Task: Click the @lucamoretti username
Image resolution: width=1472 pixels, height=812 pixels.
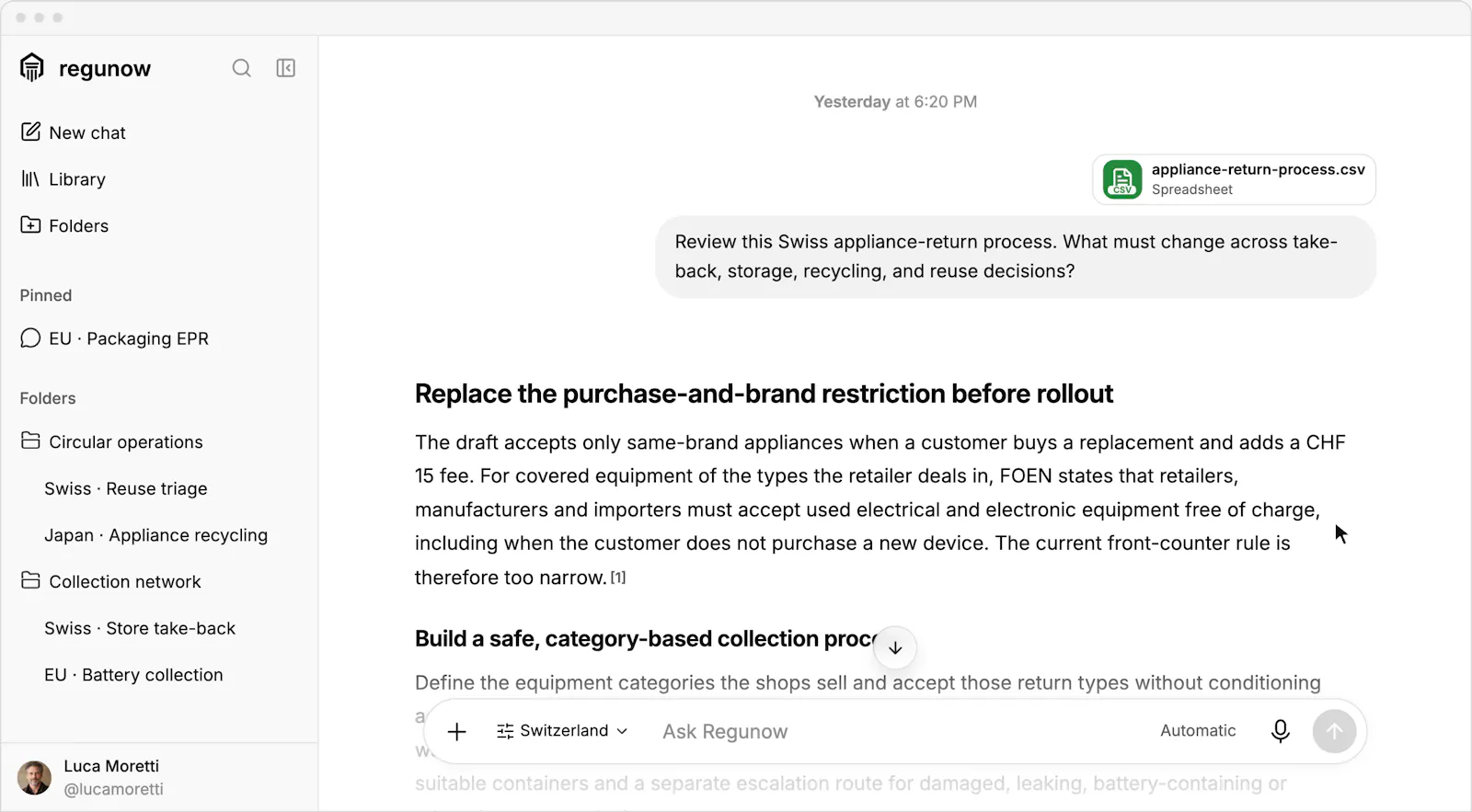Action: 113,789
